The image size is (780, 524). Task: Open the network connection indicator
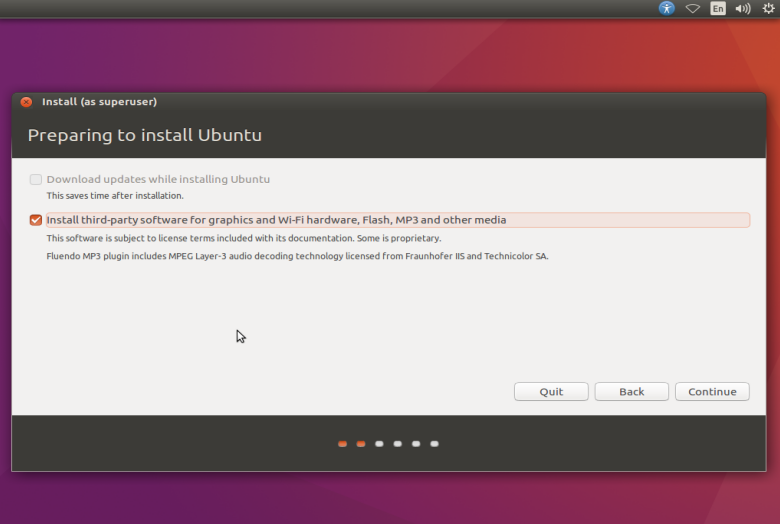point(692,8)
